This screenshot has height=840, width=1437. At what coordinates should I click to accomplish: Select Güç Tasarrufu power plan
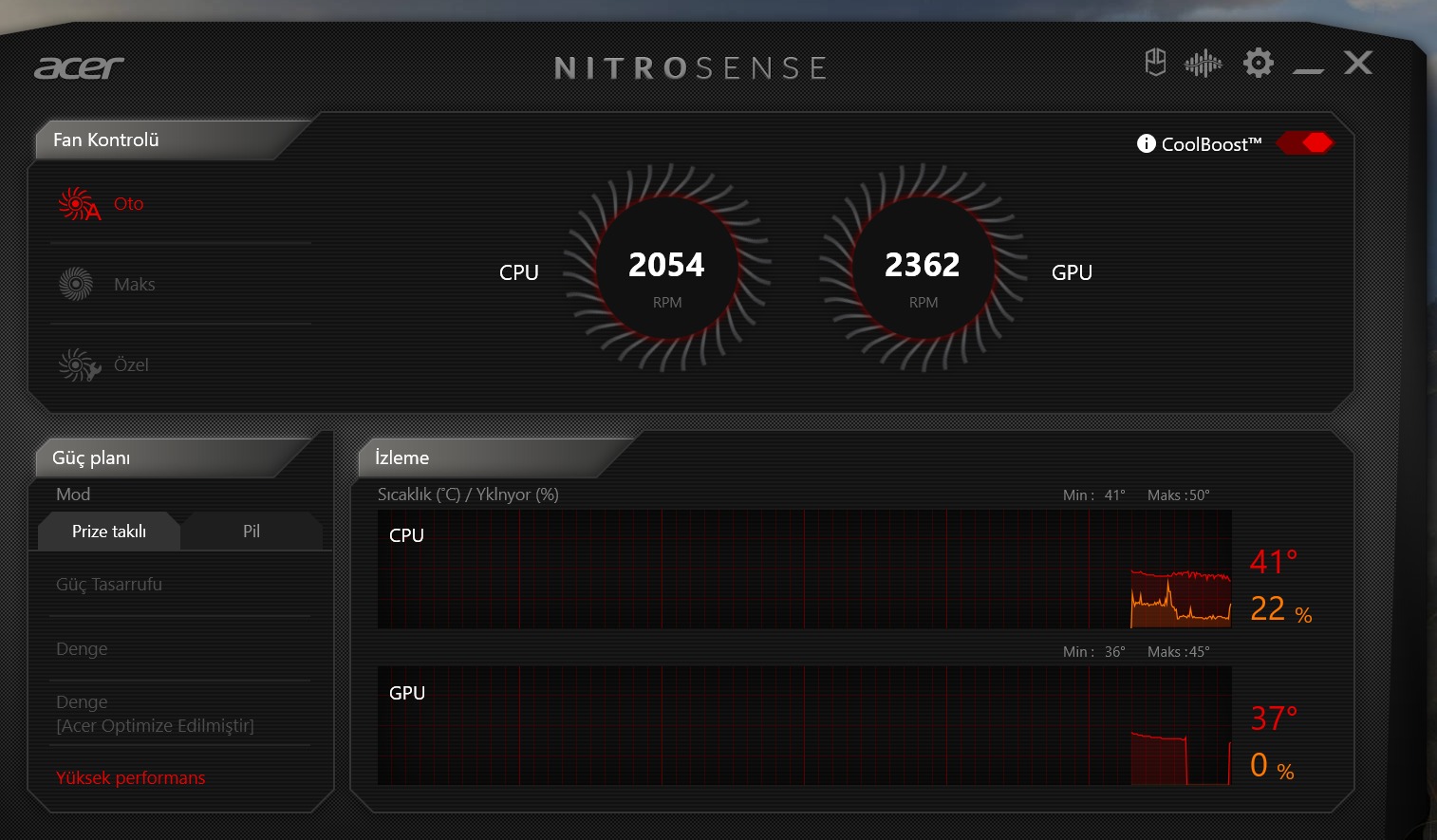[x=109, y=584]
